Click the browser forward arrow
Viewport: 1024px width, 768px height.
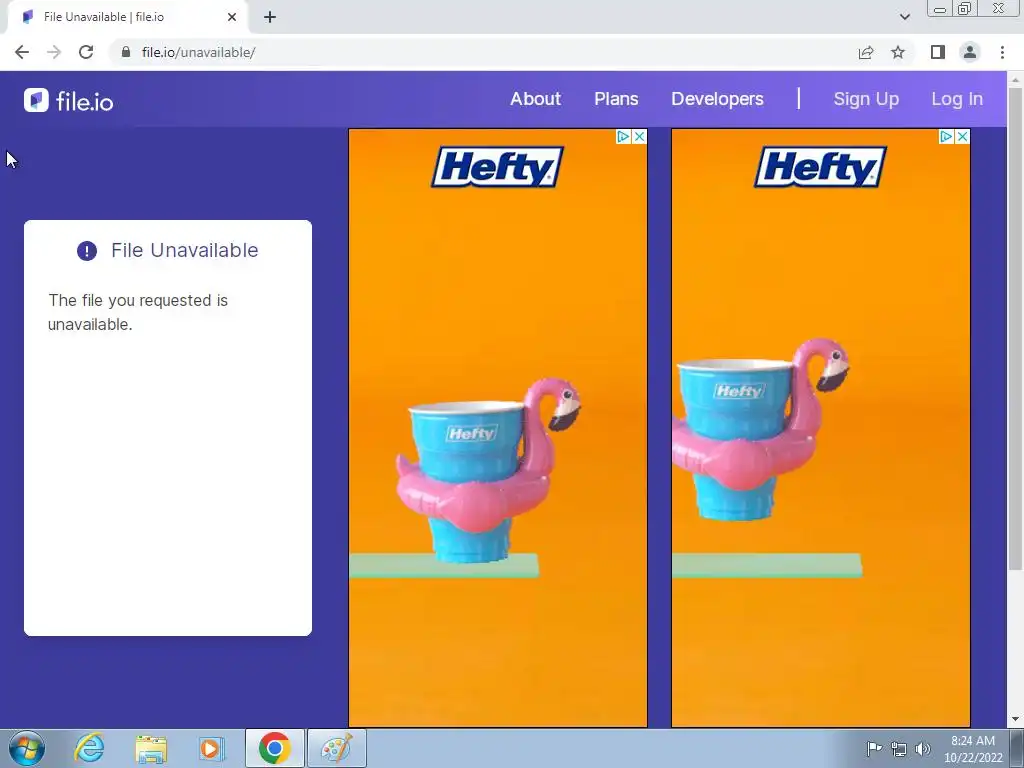[x=54, y=52]
